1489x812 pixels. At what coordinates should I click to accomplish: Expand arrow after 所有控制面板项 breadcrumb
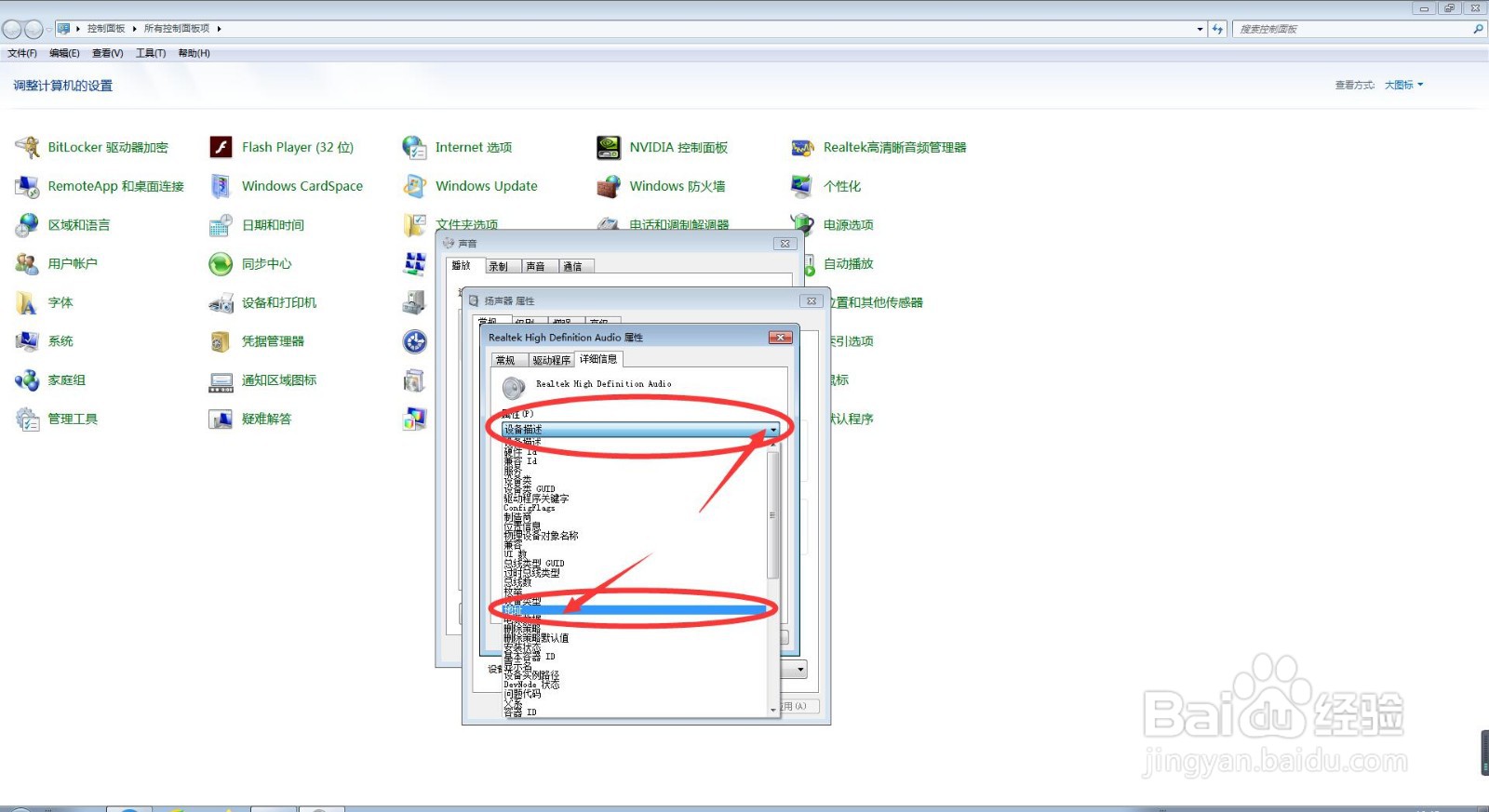[x=220, y=29]
